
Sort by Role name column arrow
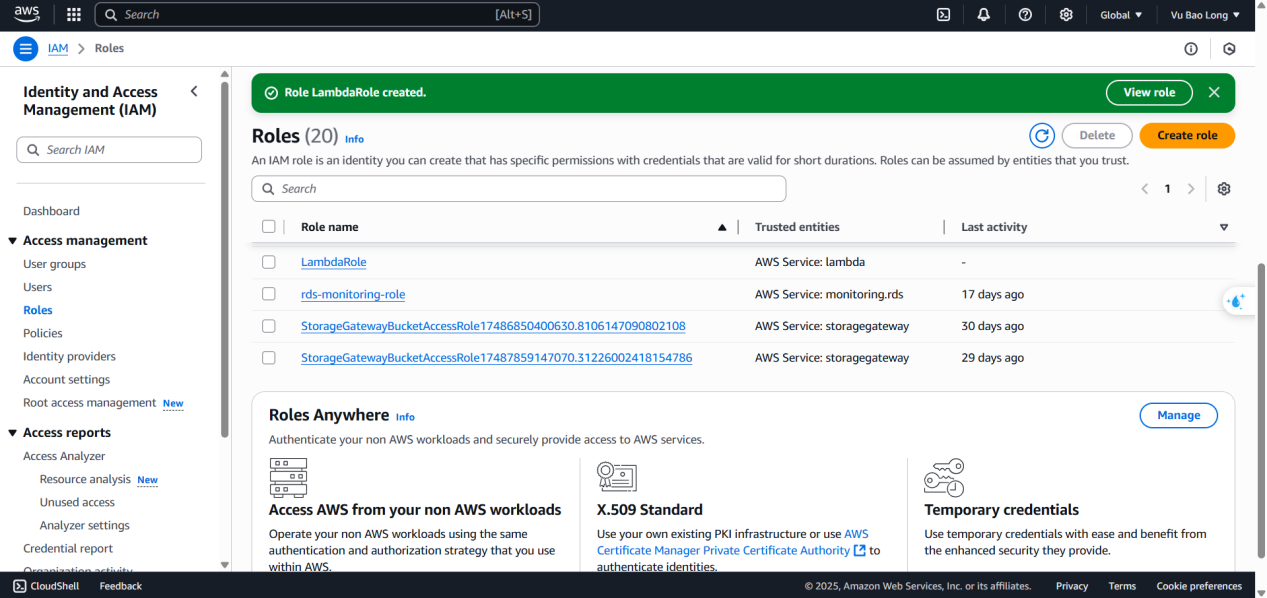(x=722, y=227)
